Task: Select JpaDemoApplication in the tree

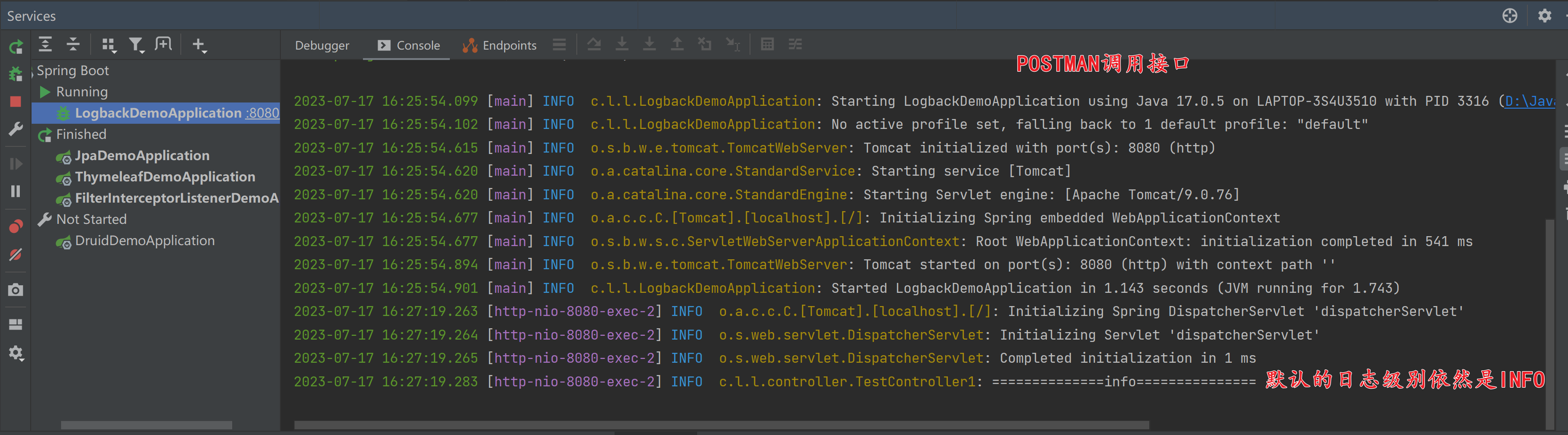Action: point(142,155)
